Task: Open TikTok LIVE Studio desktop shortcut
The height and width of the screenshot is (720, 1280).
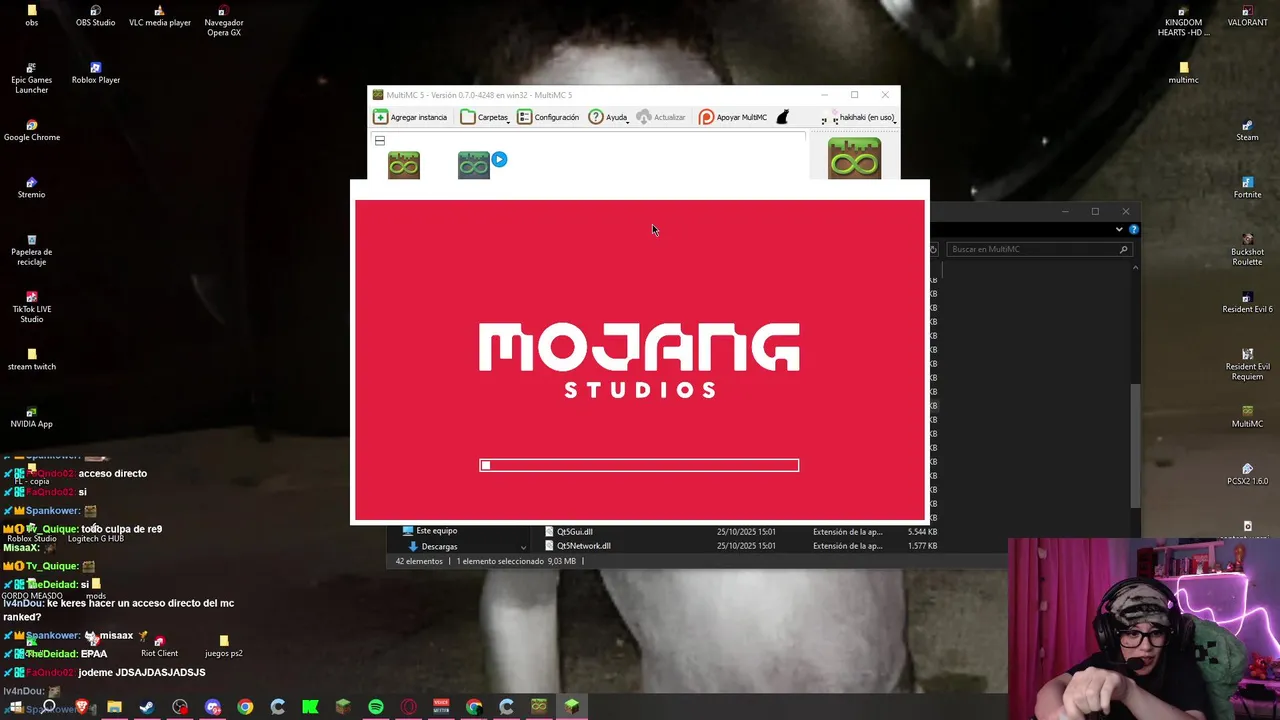Action: (x=32, y=307)
